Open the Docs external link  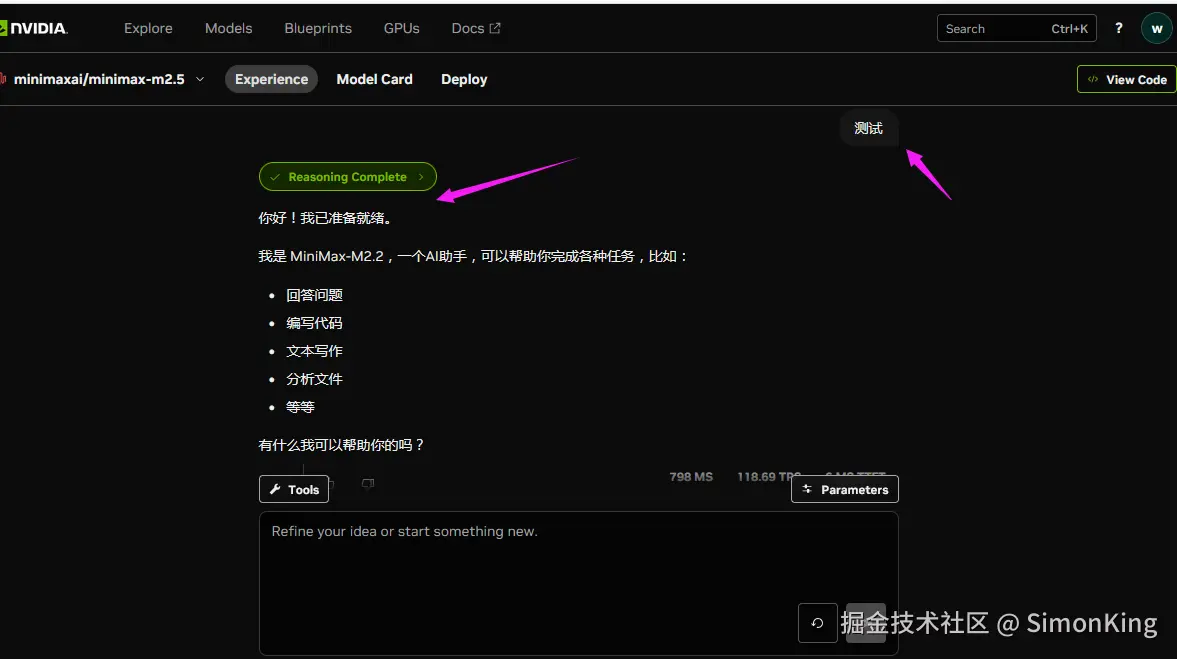point(476,29)
